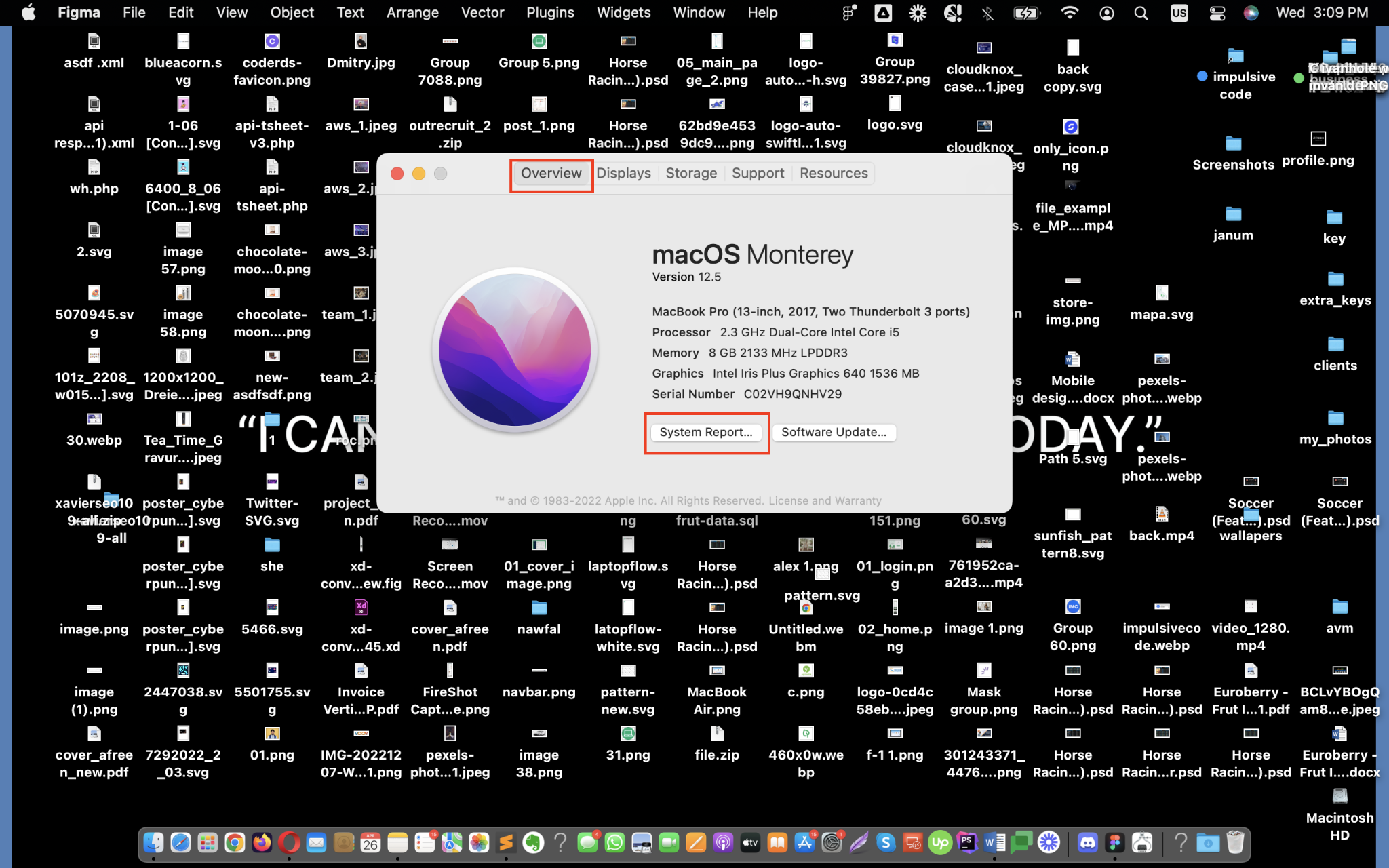The image size is (1389, 868).
Task: Switch to the Storage tab
Action: point(691,173)
